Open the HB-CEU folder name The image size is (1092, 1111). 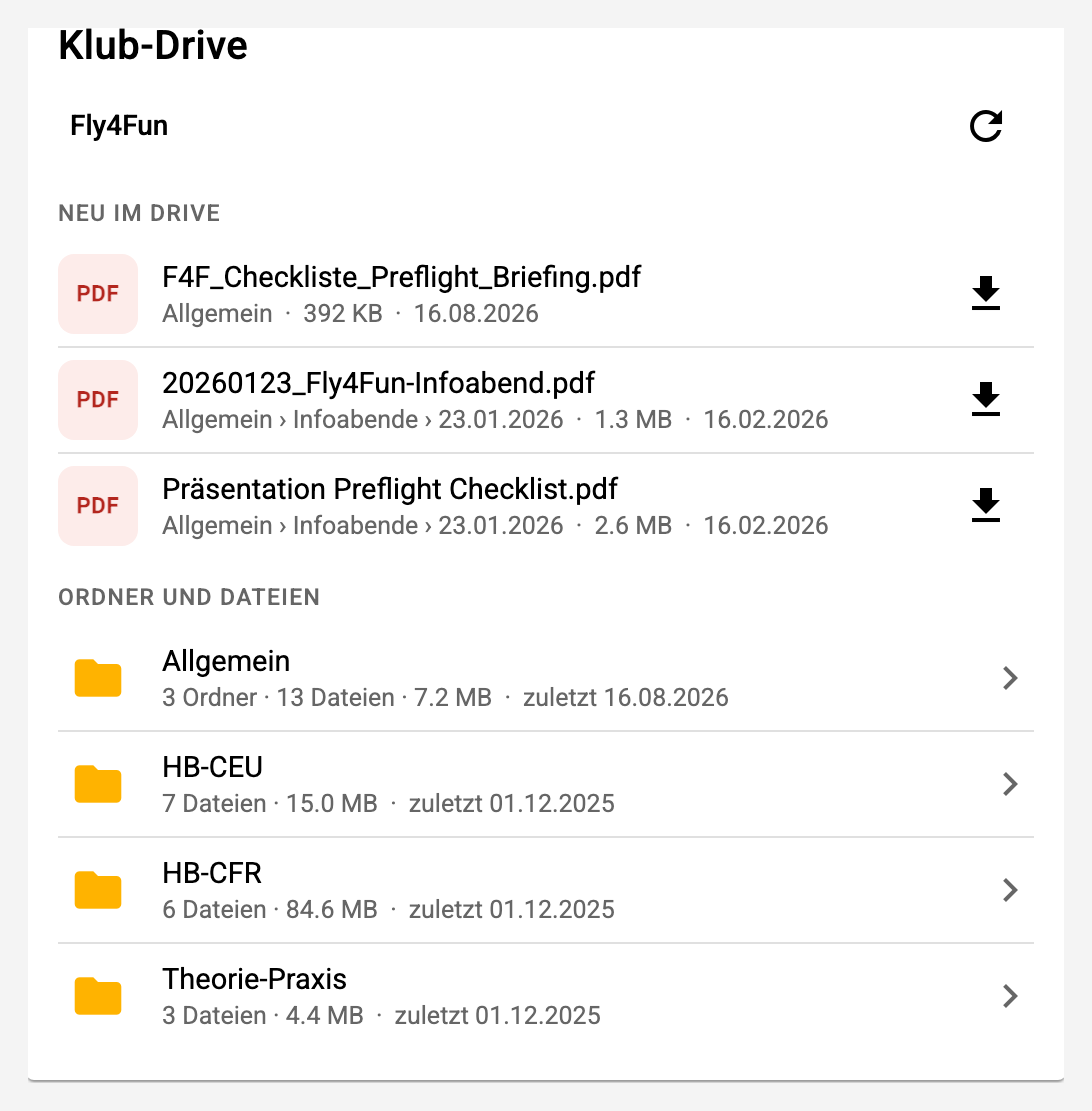213,767
